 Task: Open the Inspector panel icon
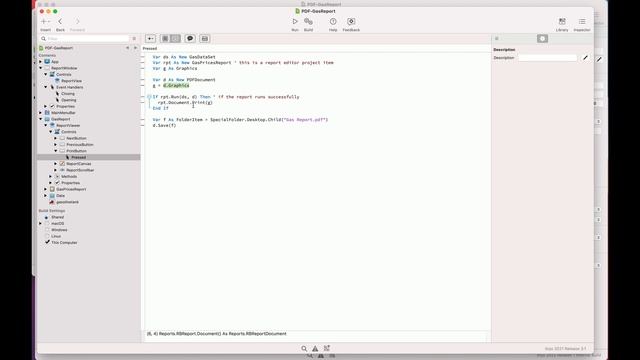pos(582,22)
